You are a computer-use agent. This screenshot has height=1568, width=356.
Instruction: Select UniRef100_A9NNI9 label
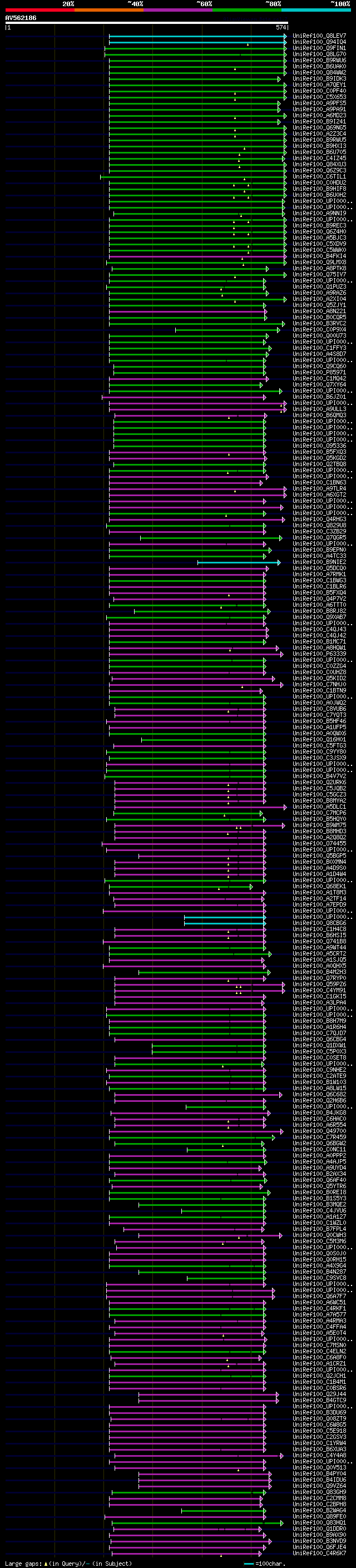tap(319, 213)
